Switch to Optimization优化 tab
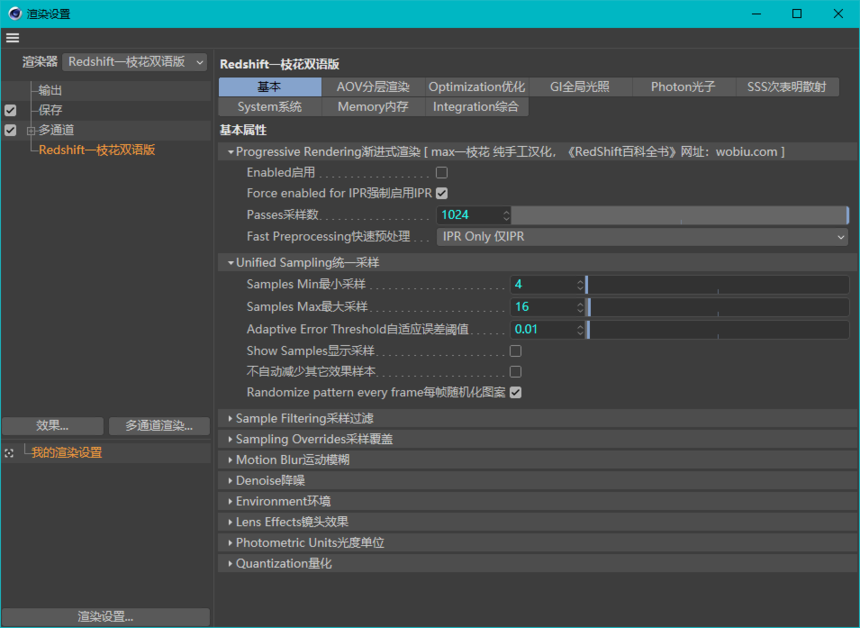Screen dimensions: 860x628 pyautogui.click(x=477, y=87)
